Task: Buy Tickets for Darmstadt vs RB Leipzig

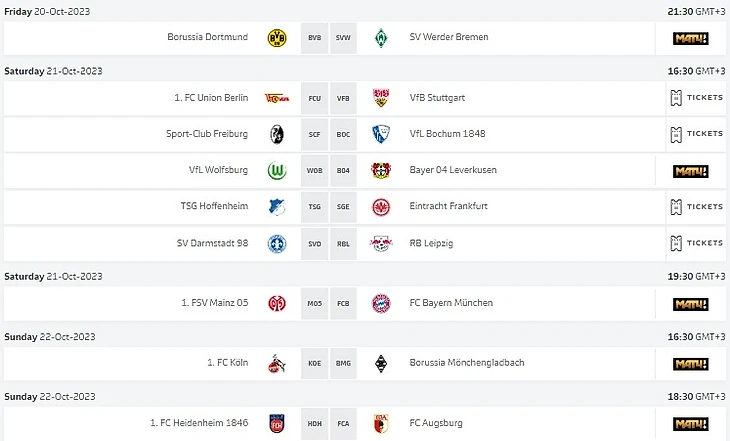Action: pos(695,243)
